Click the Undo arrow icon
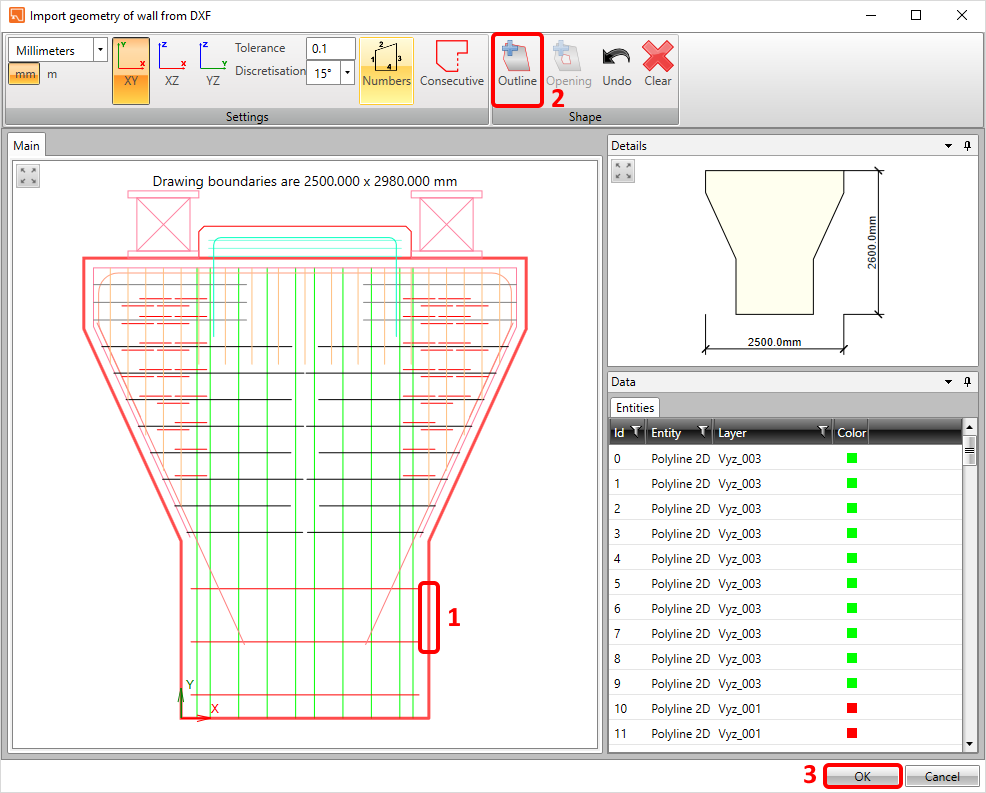 (x=616, y=66)
